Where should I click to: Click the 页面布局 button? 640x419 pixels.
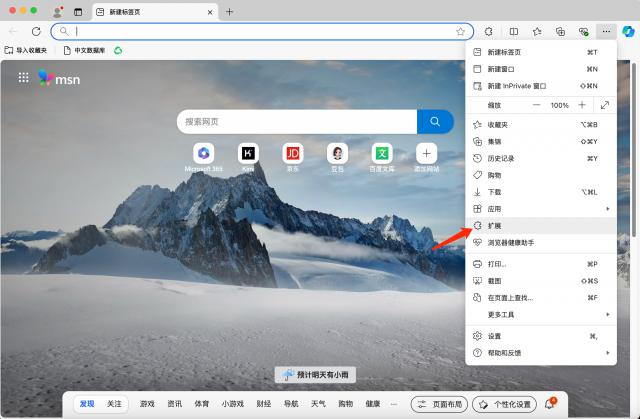click(x=438, y=403)
